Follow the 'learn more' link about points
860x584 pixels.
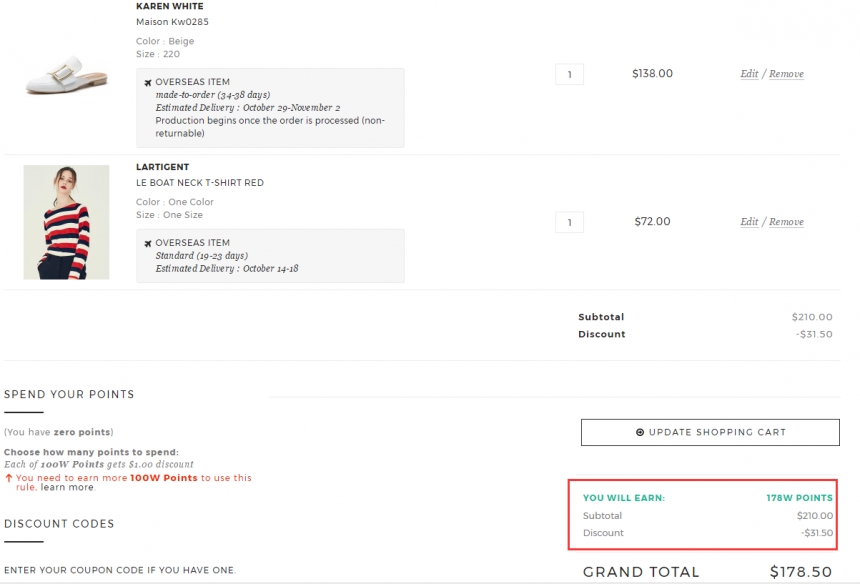pyautogui.click(x=67, y=487)
